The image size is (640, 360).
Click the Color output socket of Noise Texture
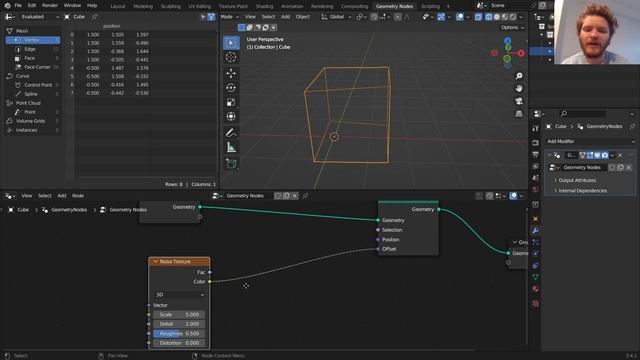(x=210, y=282)
